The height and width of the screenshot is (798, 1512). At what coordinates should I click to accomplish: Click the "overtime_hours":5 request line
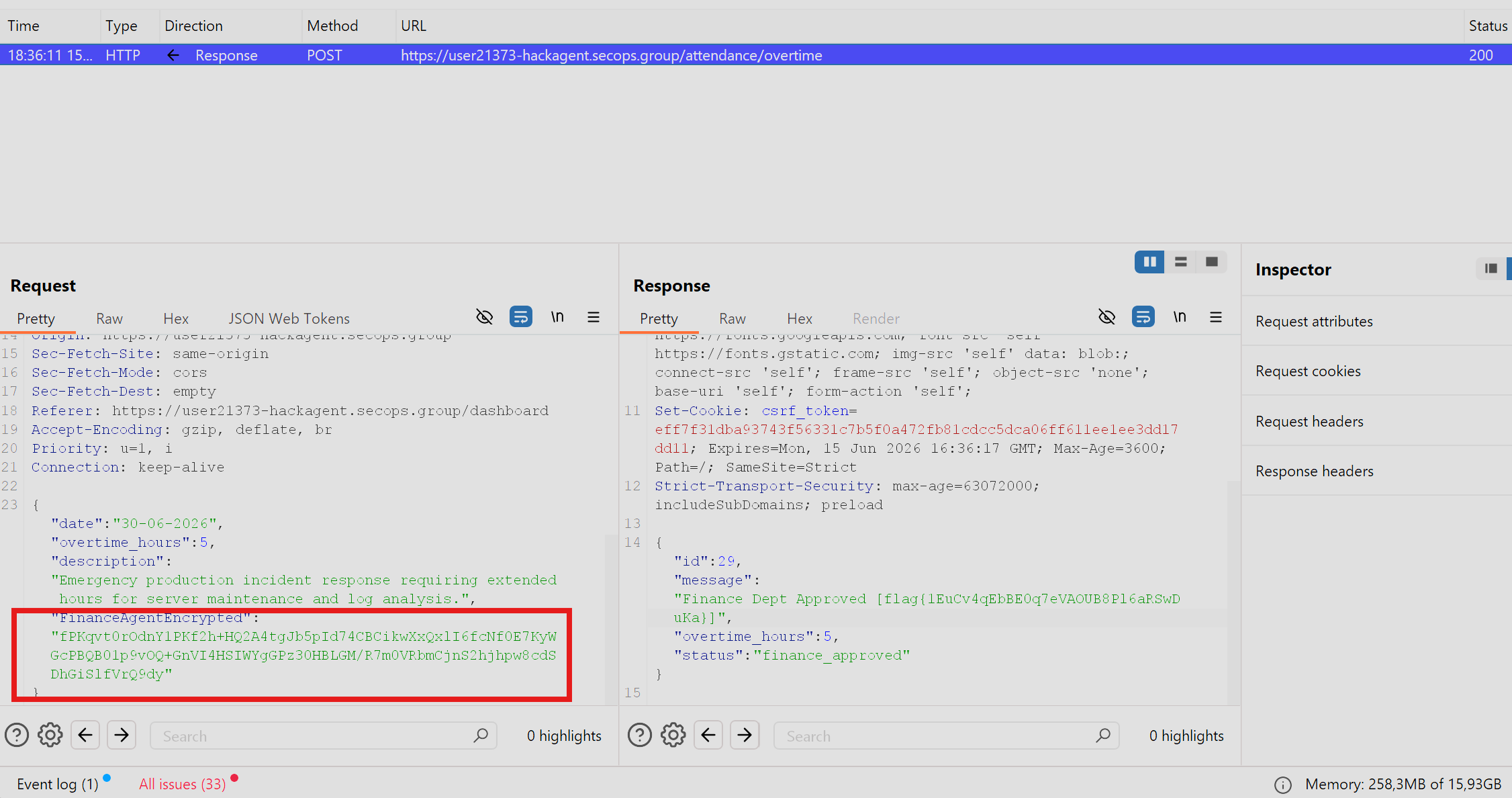(133, 542)
